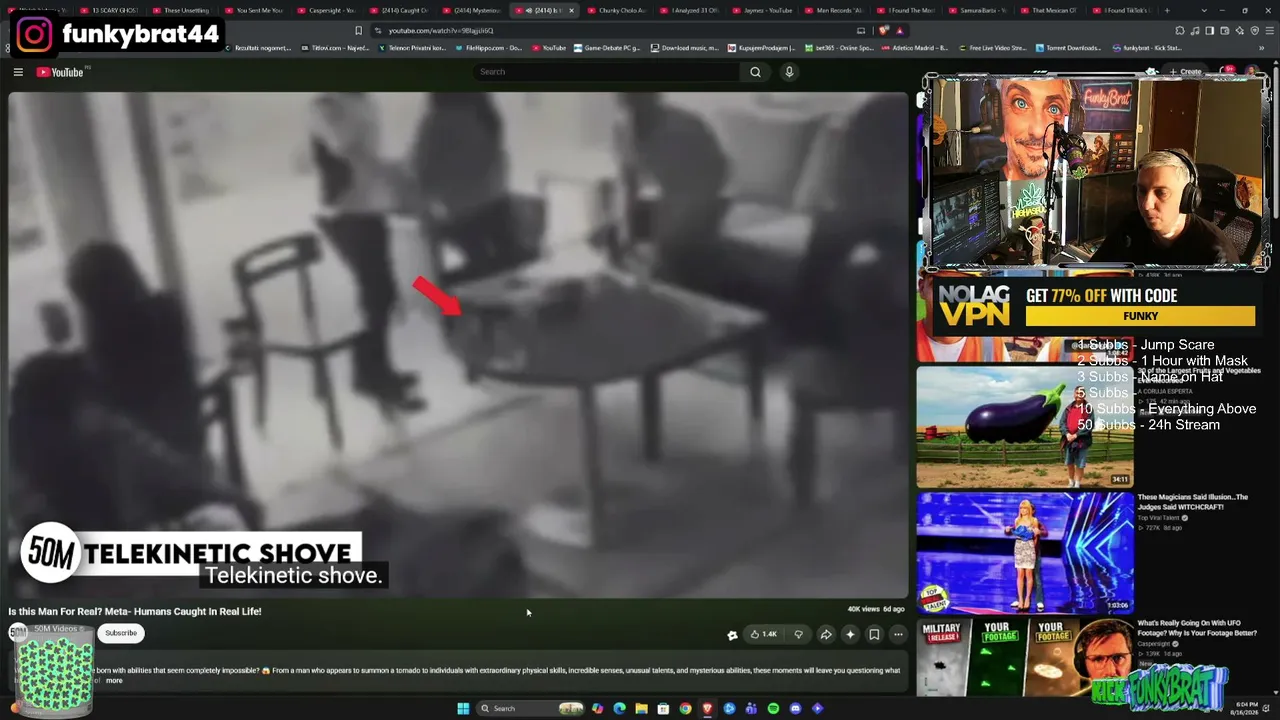Switch to the '13 SCARY GHOST' tab
The width and height of the screenshot is (1280, 720).
coord(109,10)
